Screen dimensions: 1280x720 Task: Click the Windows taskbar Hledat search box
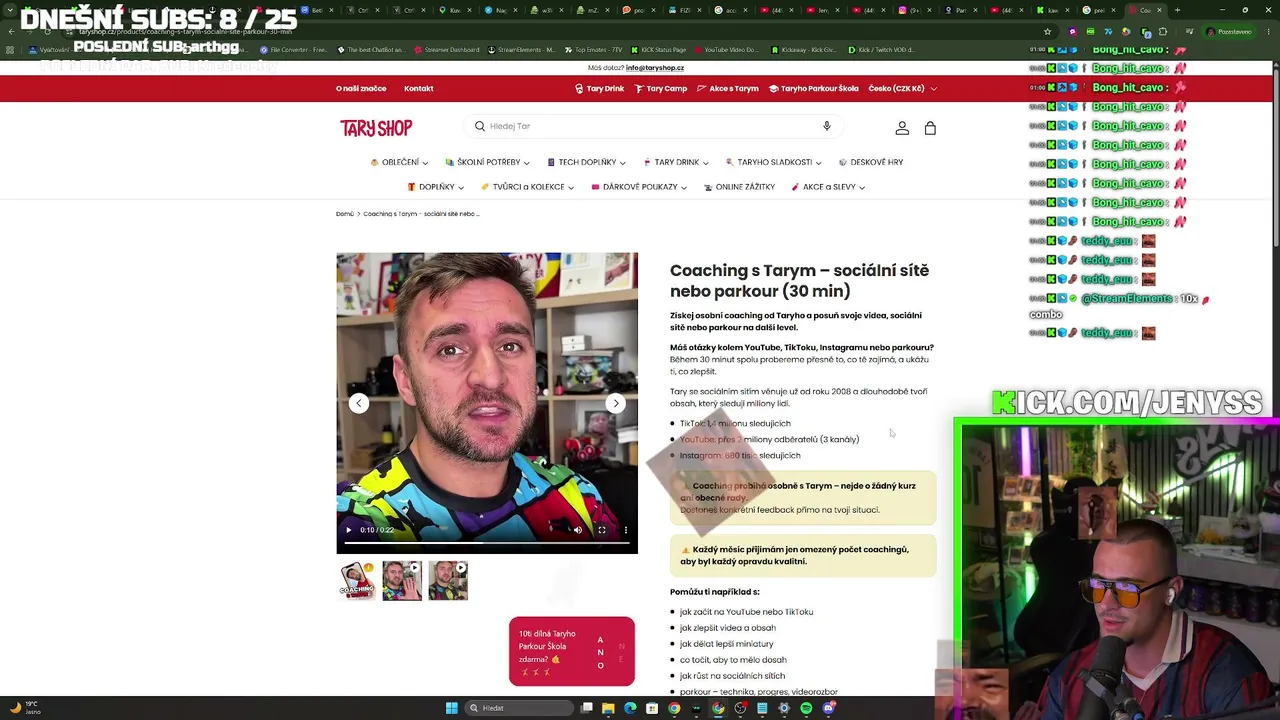pos(520,708)
